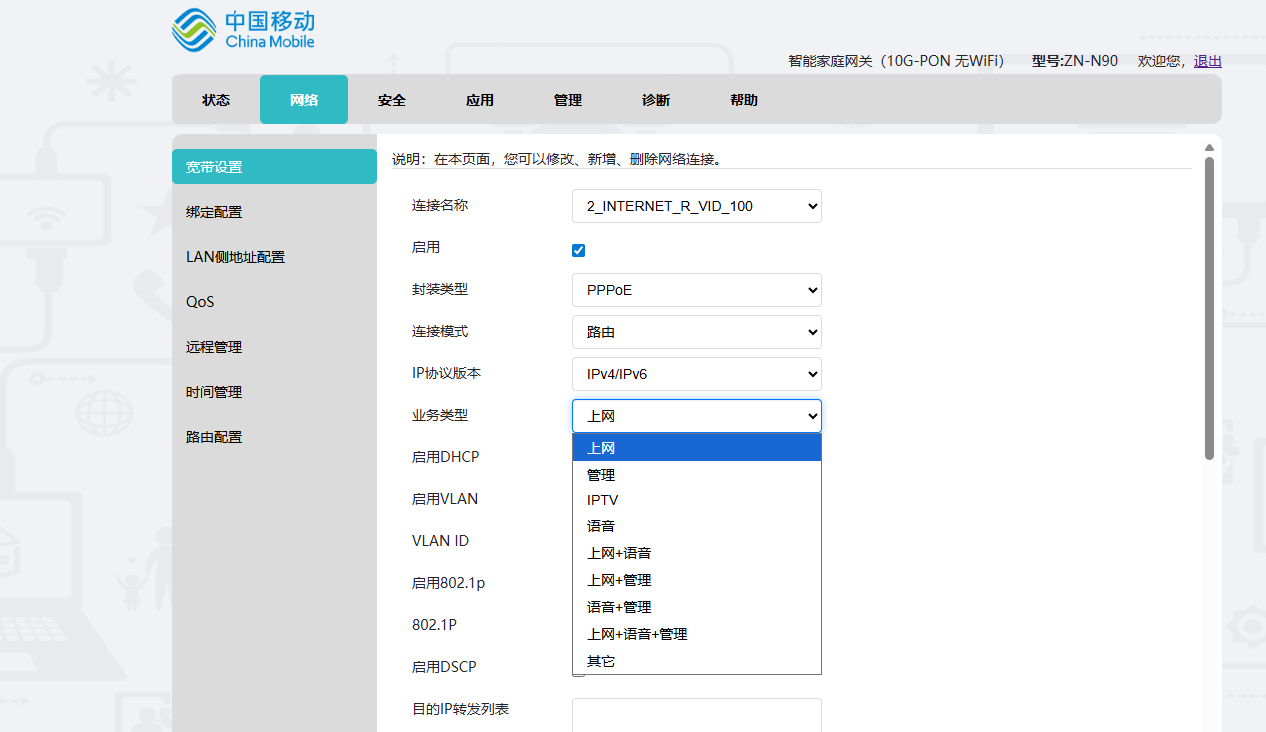
Task: Open the 封装类型 PPPoE dropdown
Action: 697,290
